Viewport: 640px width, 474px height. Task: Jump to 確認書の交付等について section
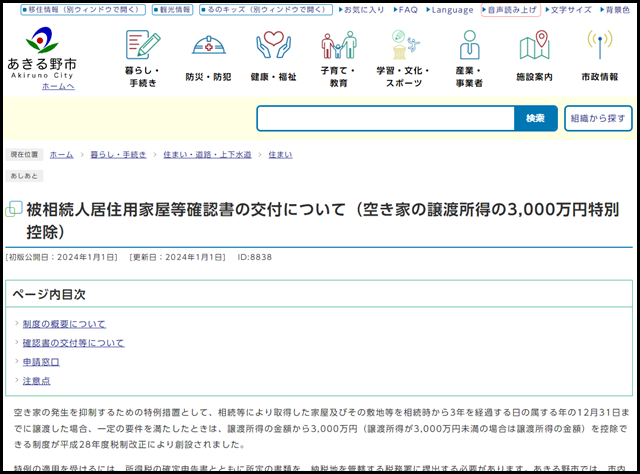coord(73,343)
